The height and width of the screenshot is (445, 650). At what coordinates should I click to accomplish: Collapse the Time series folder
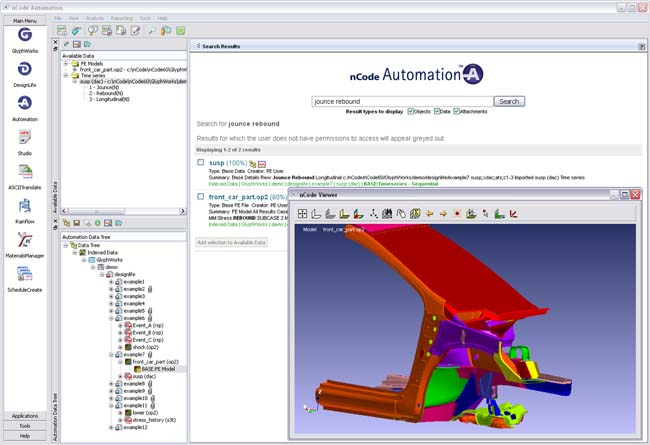[66, 75]
